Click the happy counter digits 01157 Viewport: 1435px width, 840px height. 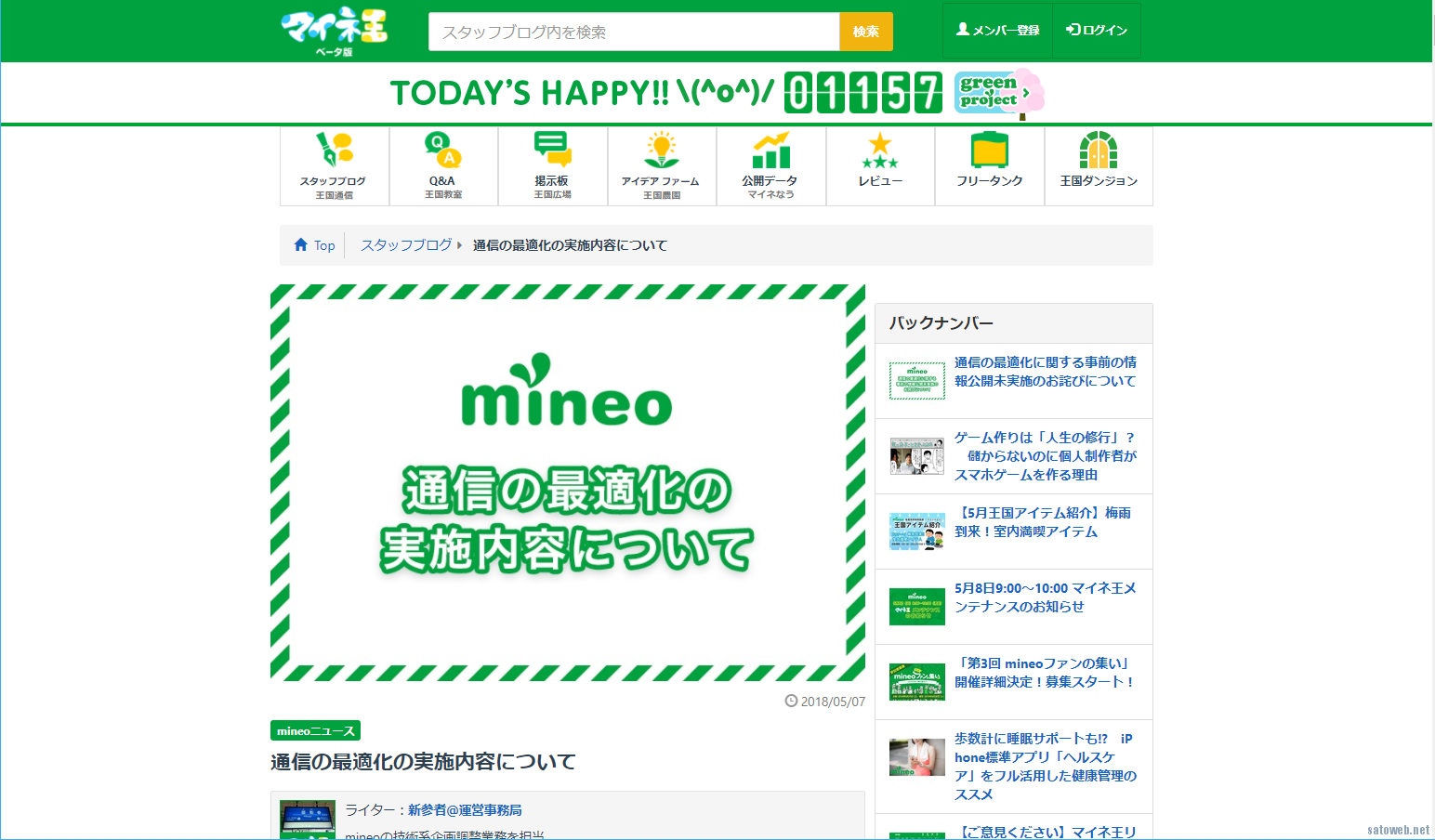[863, 93]
